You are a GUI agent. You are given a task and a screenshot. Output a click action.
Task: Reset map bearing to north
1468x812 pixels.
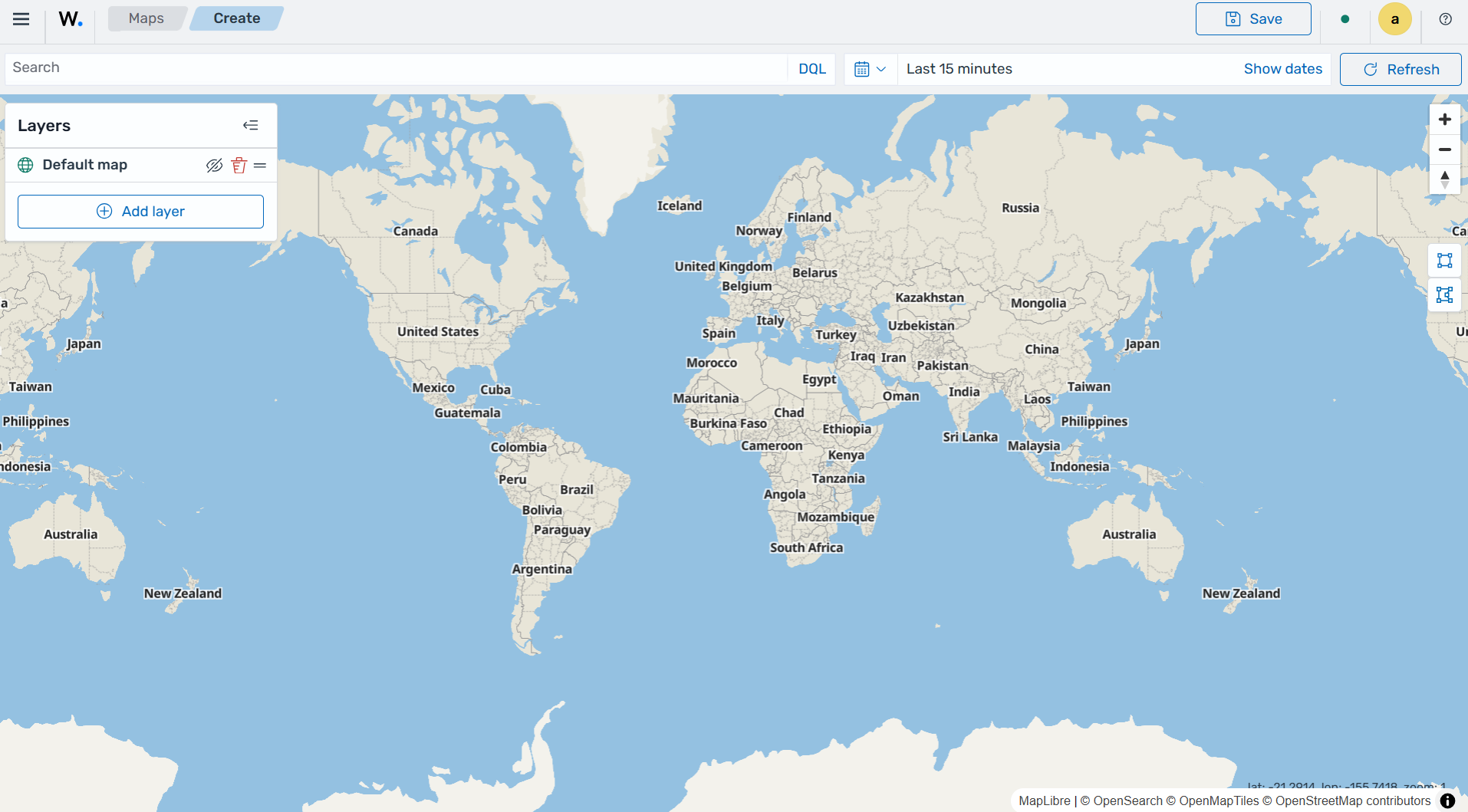coord(1445,179)
